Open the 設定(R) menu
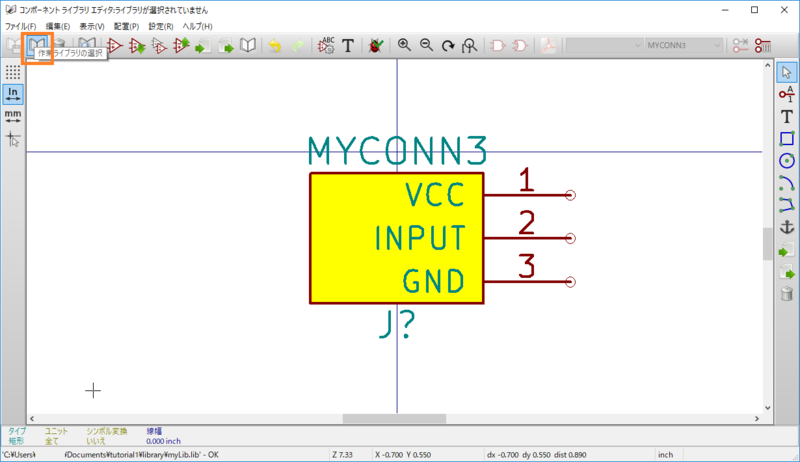Viewport: 800px width, 462px height. (x=161, y=26)
